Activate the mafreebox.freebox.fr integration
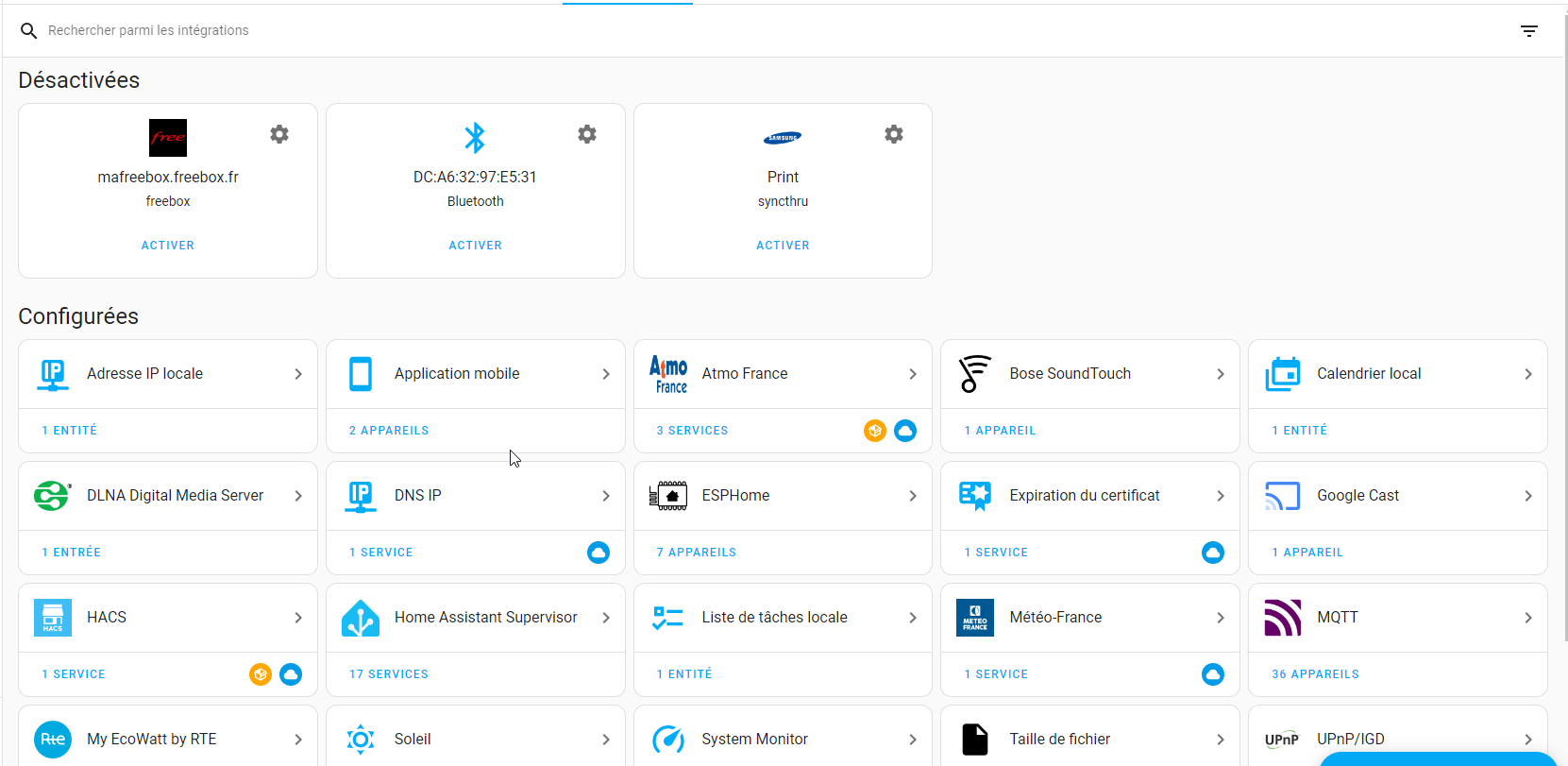Viewport: 1568px width, 766px height. (x=168, y=246)
